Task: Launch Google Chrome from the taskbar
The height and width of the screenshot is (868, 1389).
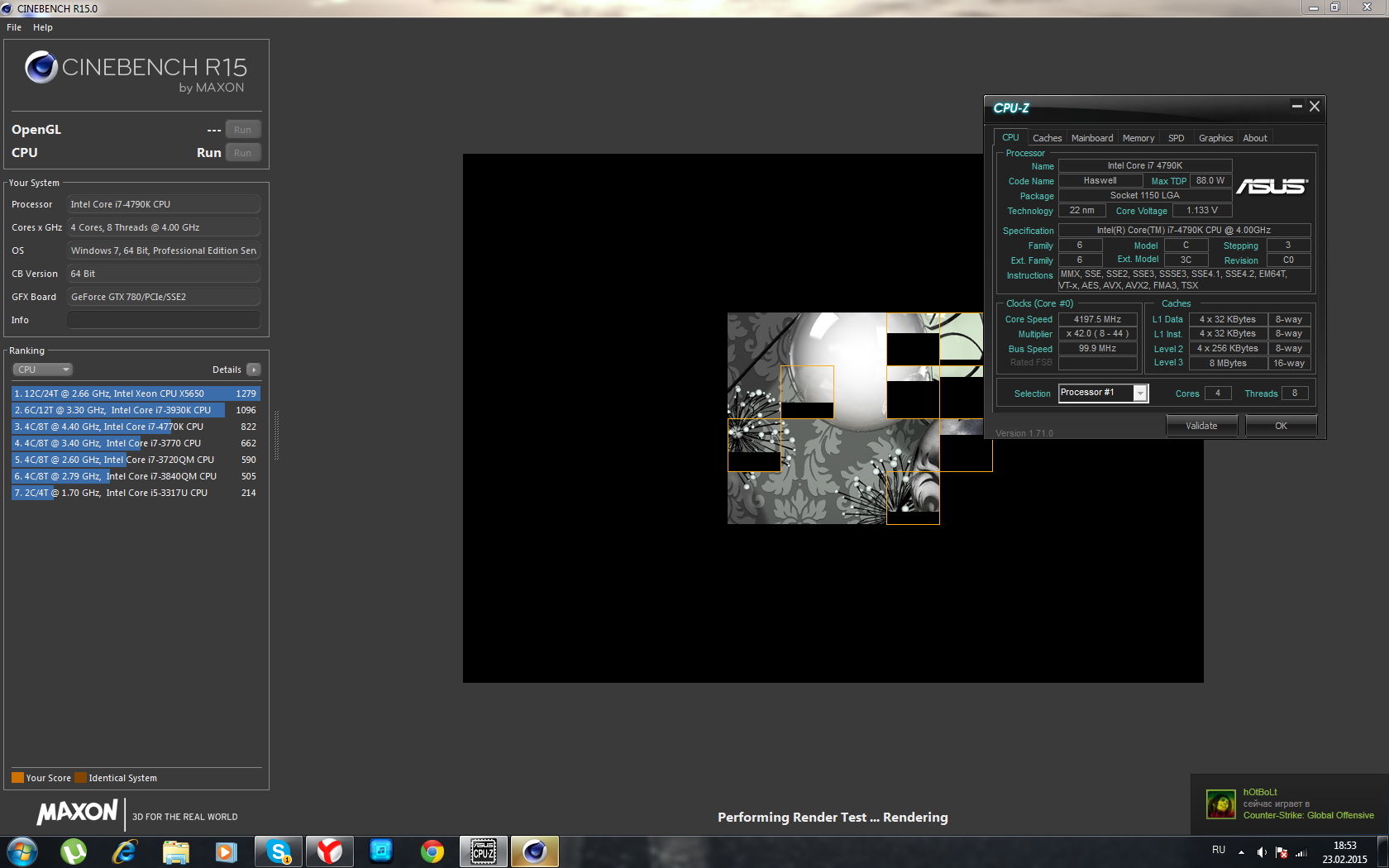Action: (x=432, y=851)
